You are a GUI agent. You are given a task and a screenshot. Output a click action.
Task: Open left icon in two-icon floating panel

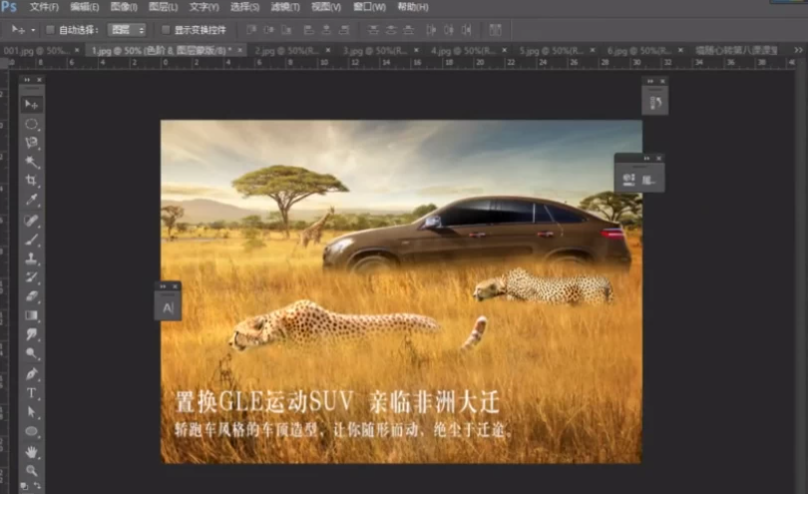[x=629, y=179]
